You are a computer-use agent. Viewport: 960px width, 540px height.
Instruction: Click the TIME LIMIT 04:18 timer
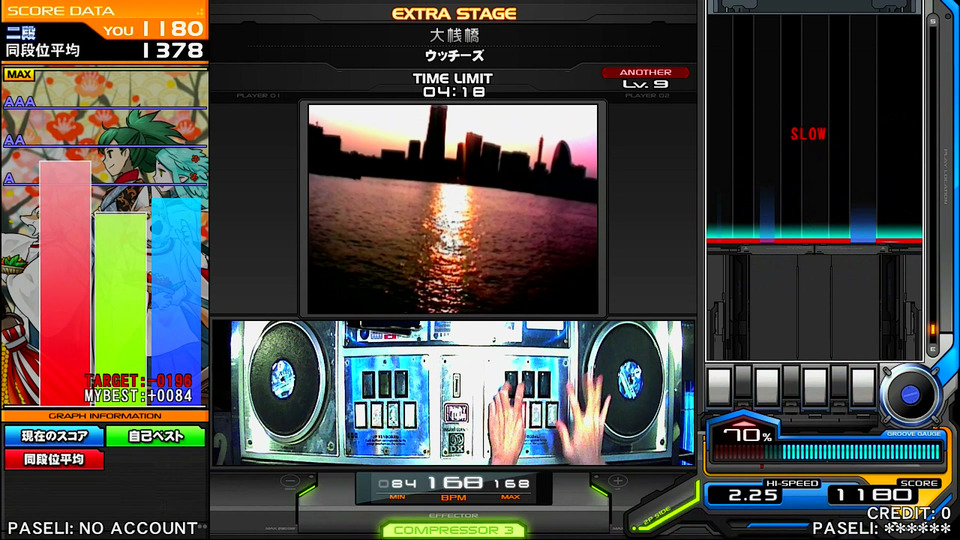point(453,85)
